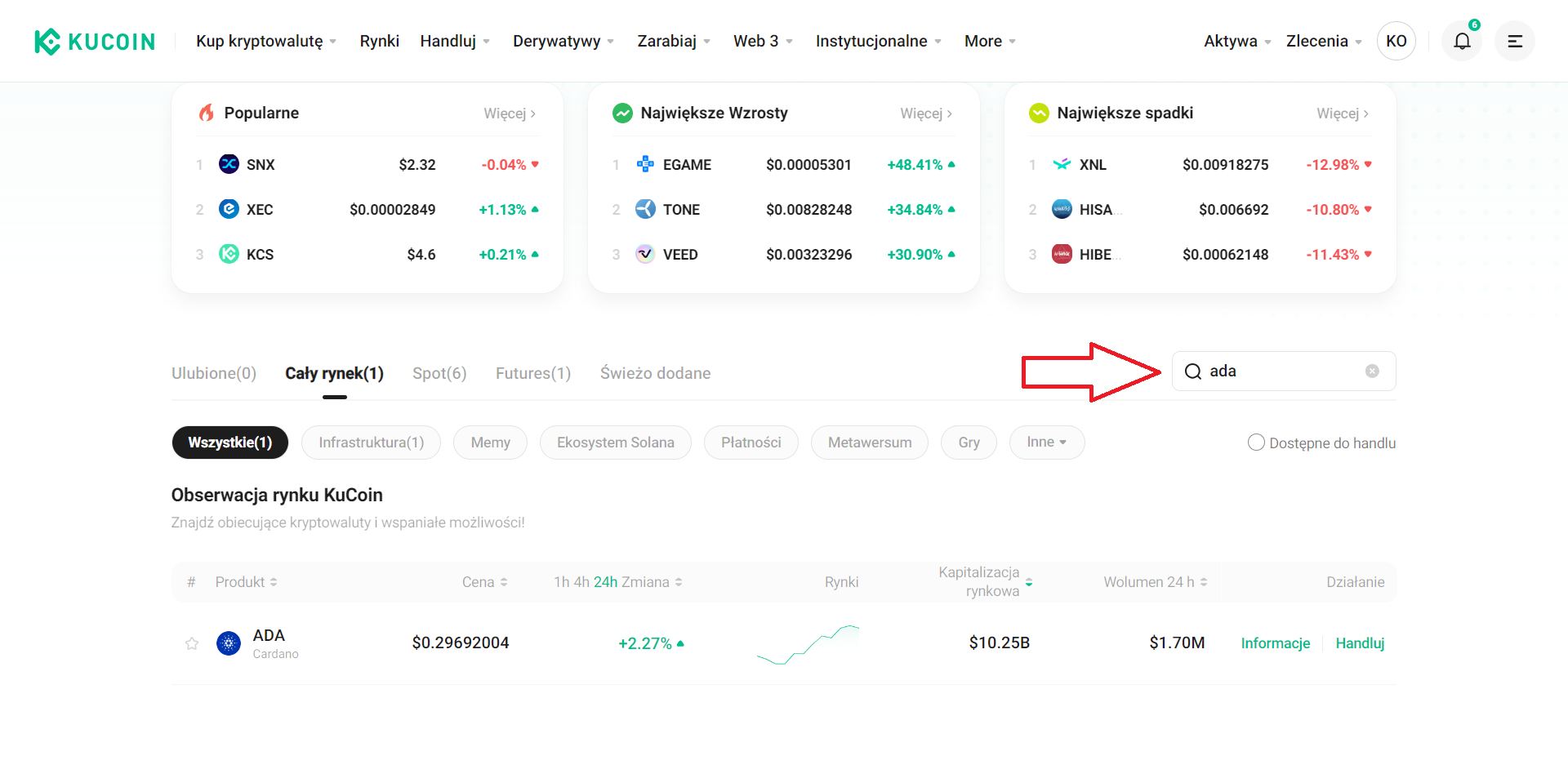1568x765 pixels.
Task: Switch to the Spot(6) tab
Action: pyautogui.click(x=439, y=373)
